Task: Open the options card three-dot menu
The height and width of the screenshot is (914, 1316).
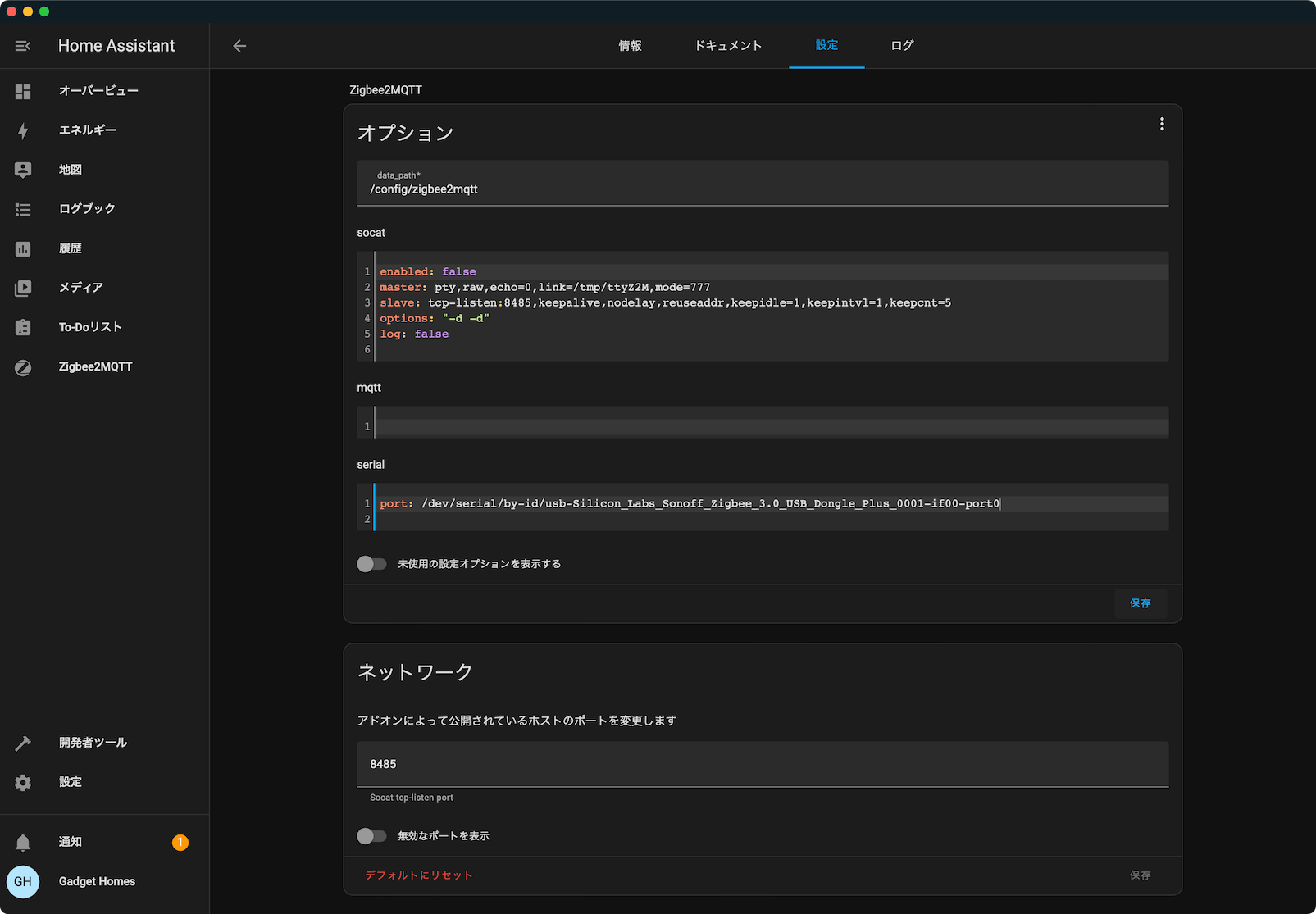Action: click(x=1162, y=124)
